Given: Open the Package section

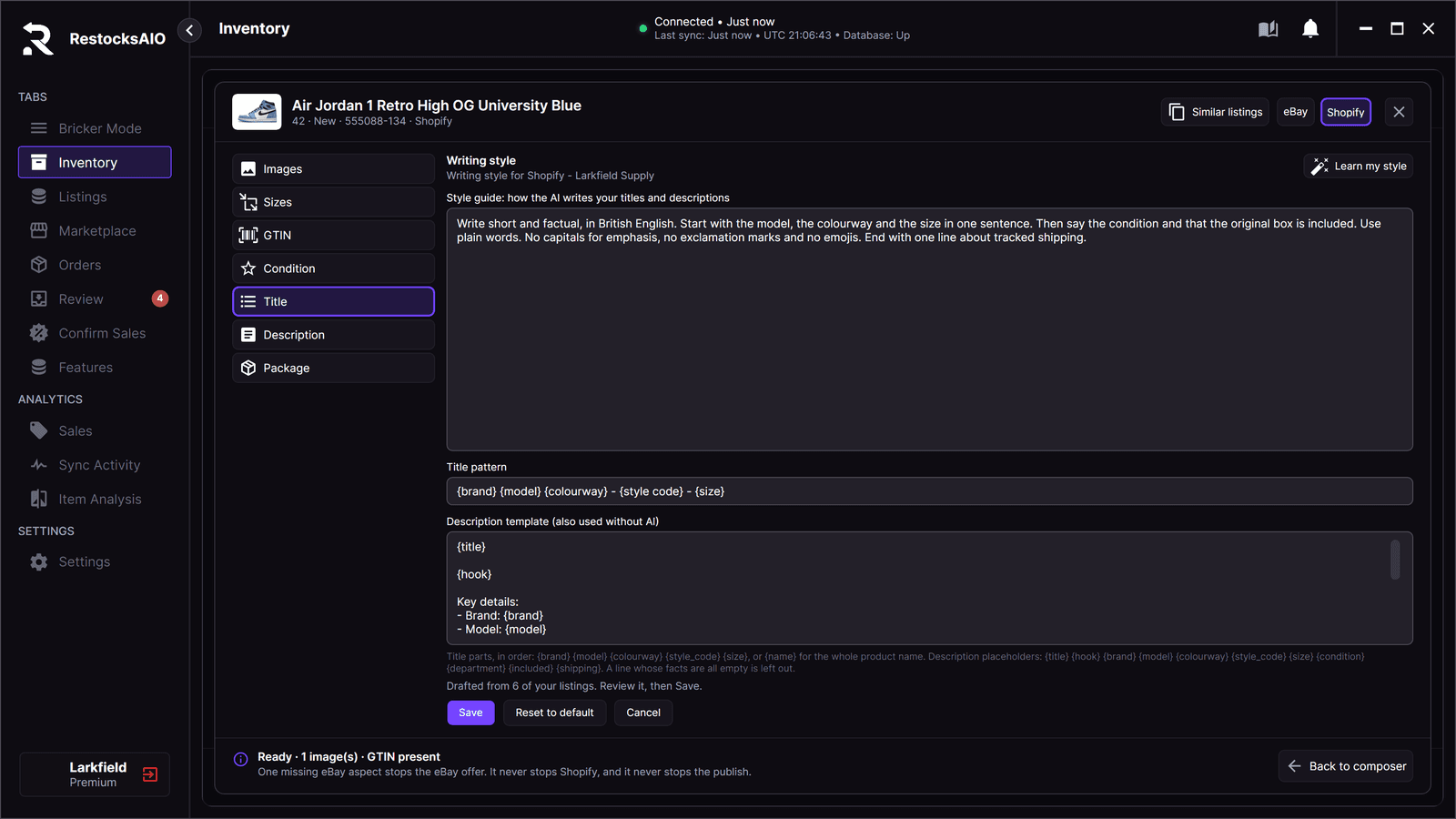Looking at the screenshot, I should pyautogui.click(x=333, y=368).
